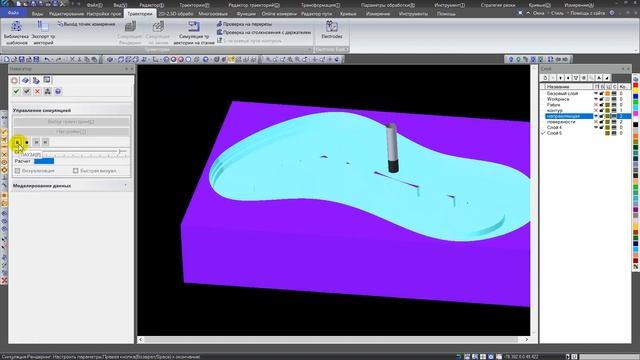Image resolution: width=640 pixels, height=360 pixels.
Task: Click the simulation play/pause button
Action: (x=18, y=142)
